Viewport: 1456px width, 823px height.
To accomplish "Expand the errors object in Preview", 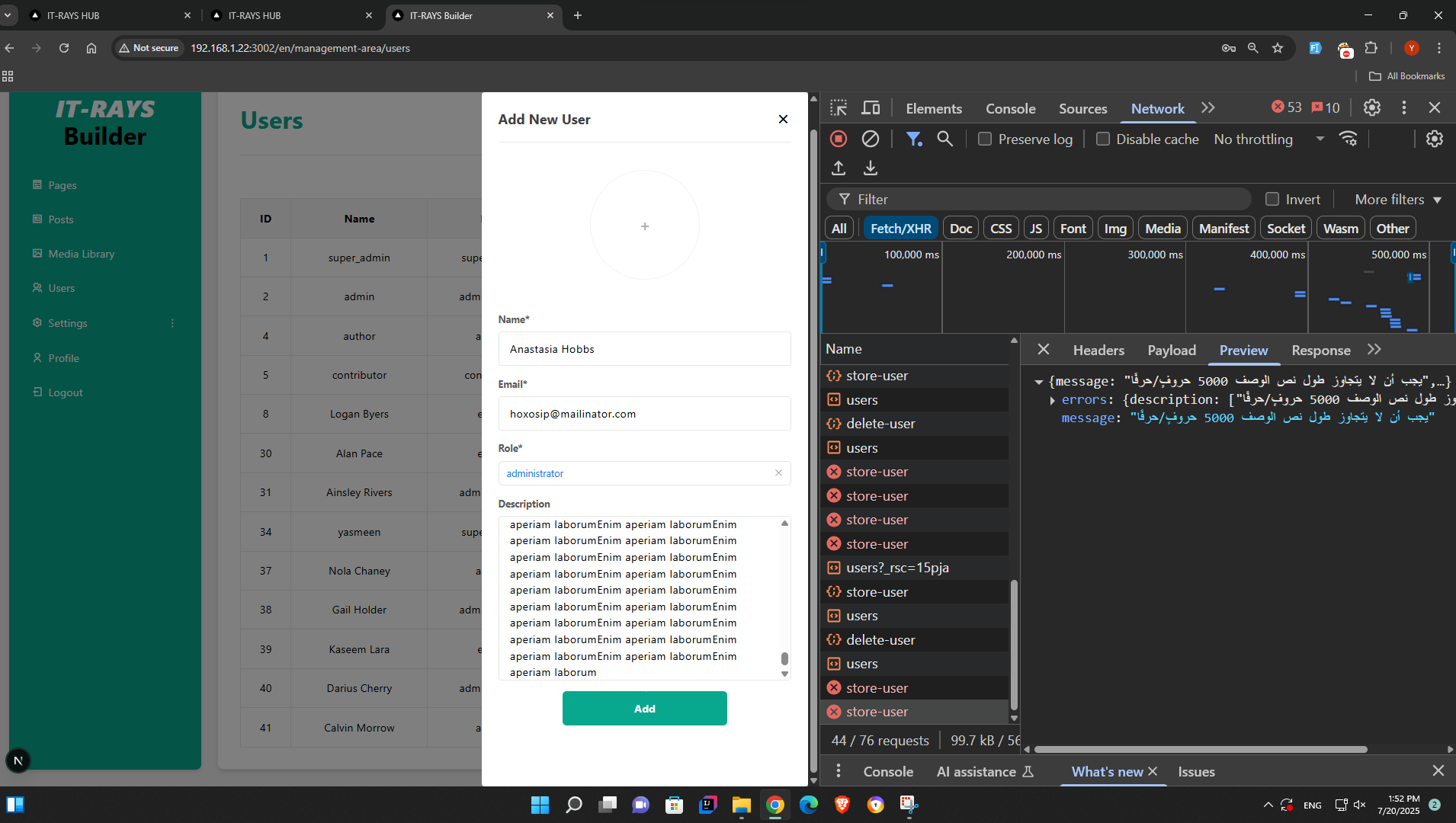I will click(1052, 400).
